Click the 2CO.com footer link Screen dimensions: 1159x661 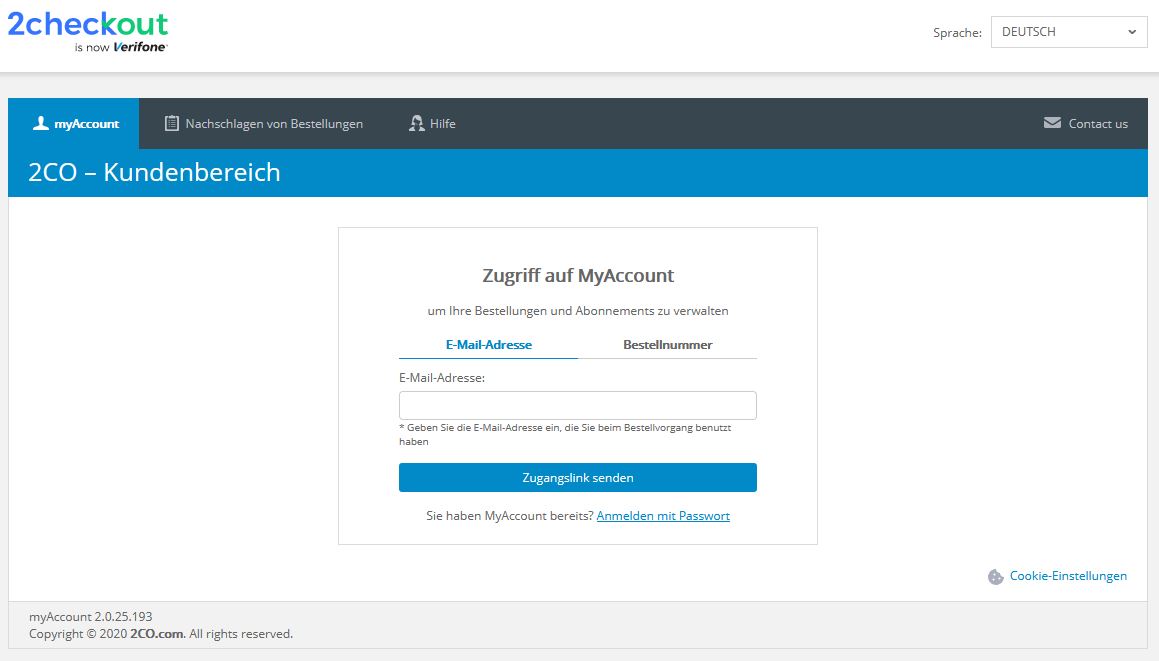156,634
